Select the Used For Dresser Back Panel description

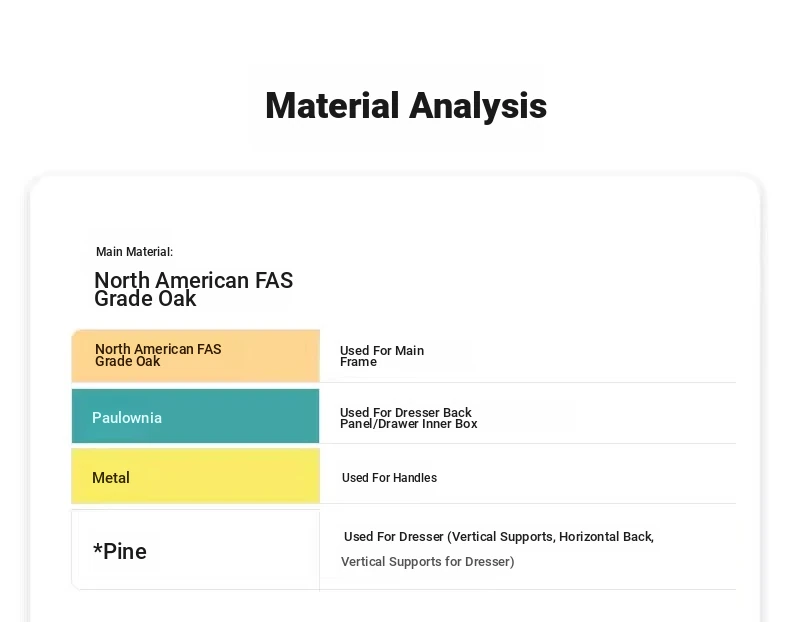point(409,418)
